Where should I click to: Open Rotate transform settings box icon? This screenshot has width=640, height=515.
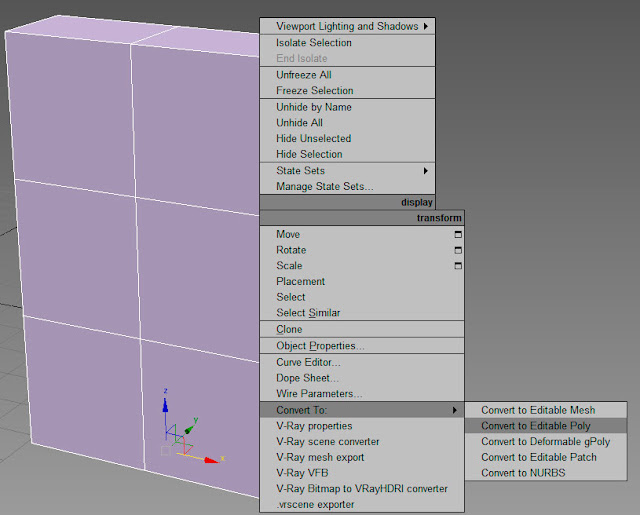coord(458,250)
